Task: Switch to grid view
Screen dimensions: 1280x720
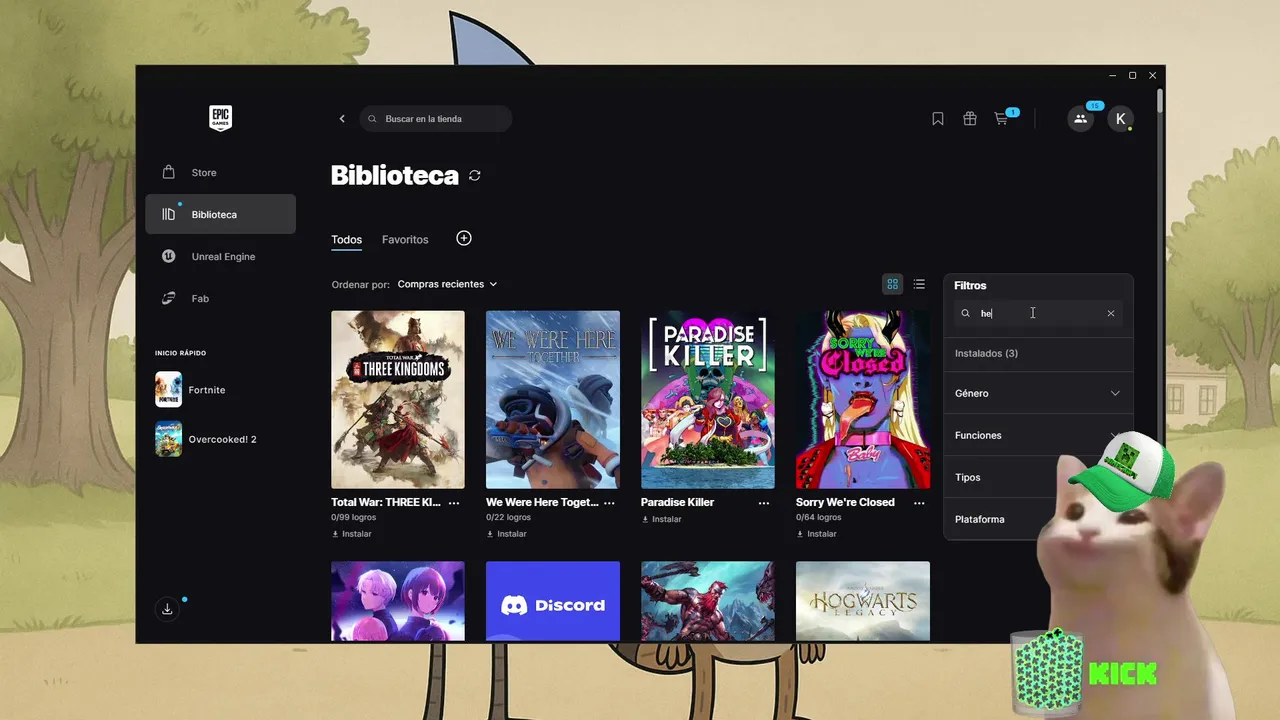Action: coord(893,284)
